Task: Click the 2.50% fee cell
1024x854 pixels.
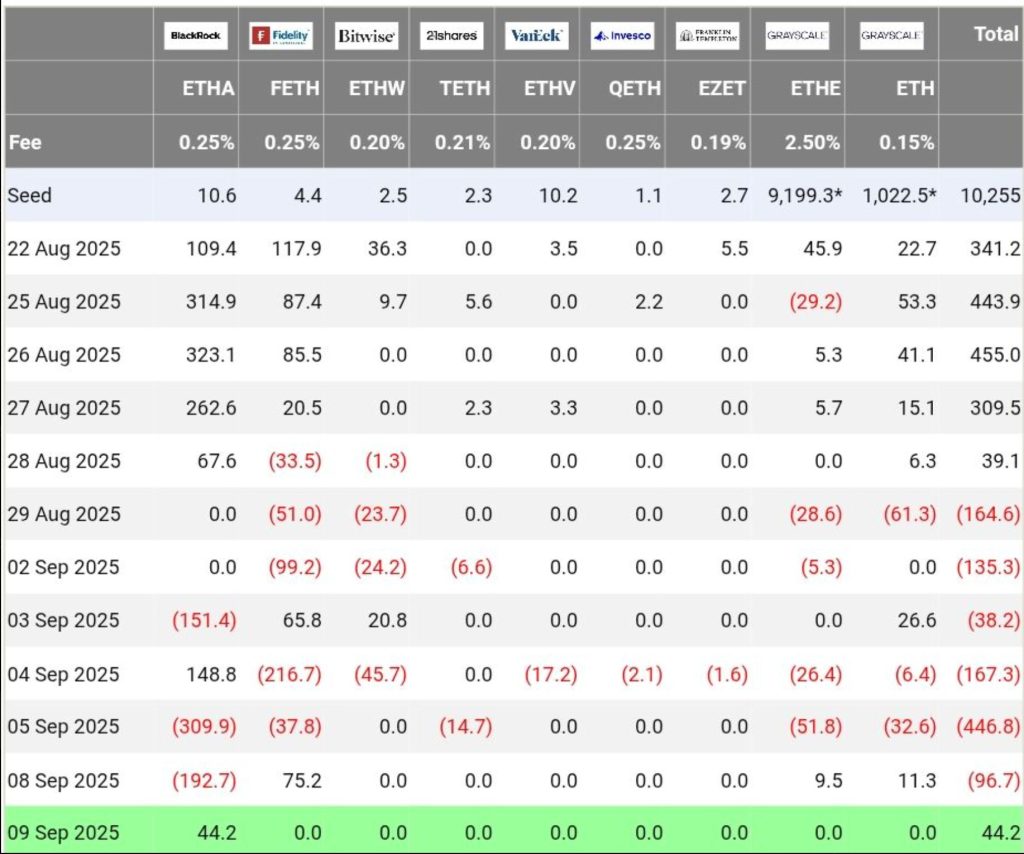Action: [x=812, y=142]
